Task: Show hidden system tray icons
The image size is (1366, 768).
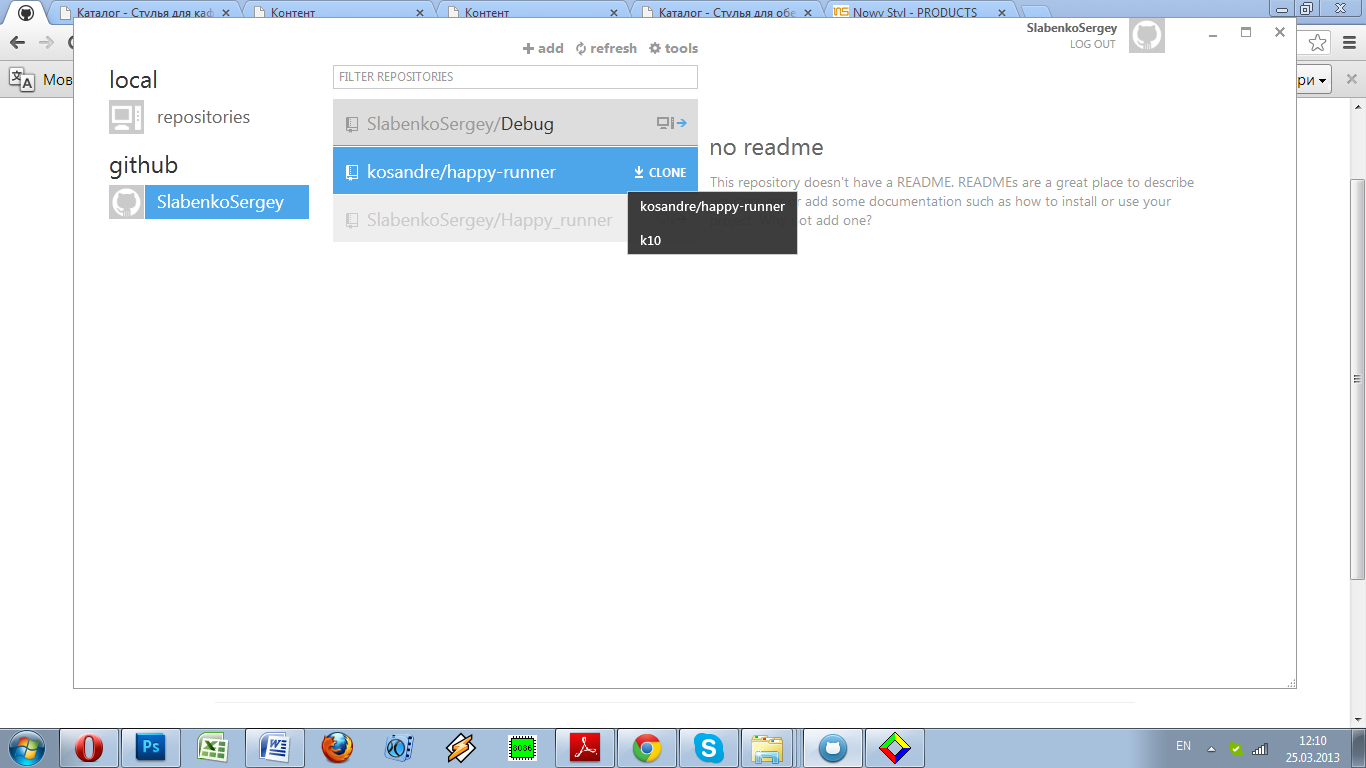Action: pyautogui.click(x=1211, y=748)
